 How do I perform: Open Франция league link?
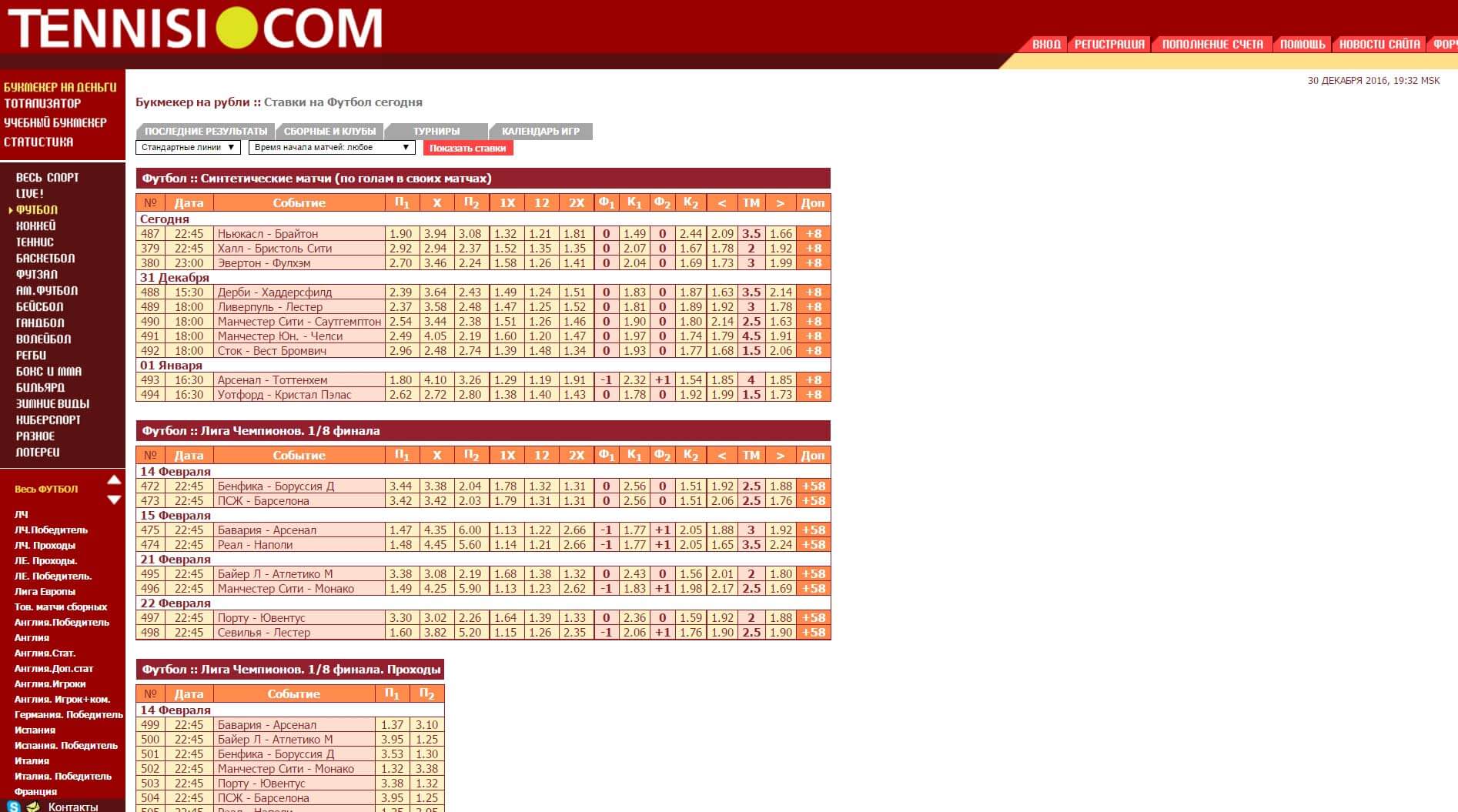pos(35,791)
